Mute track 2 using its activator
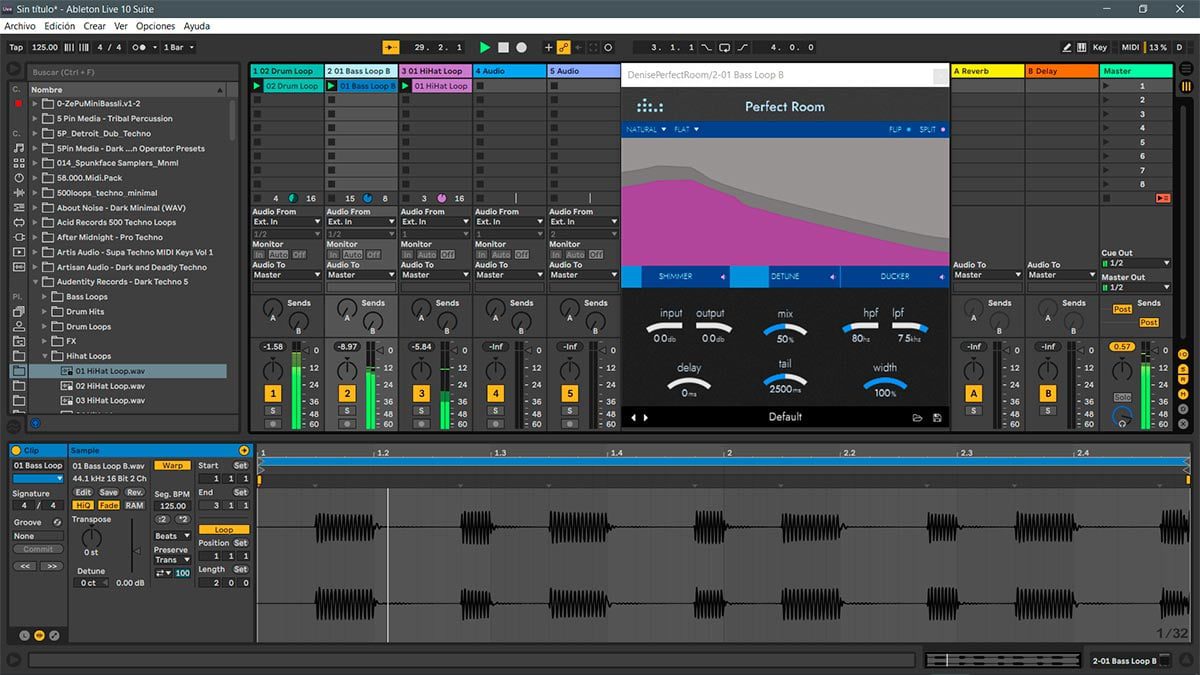 [x=347, y=394]
